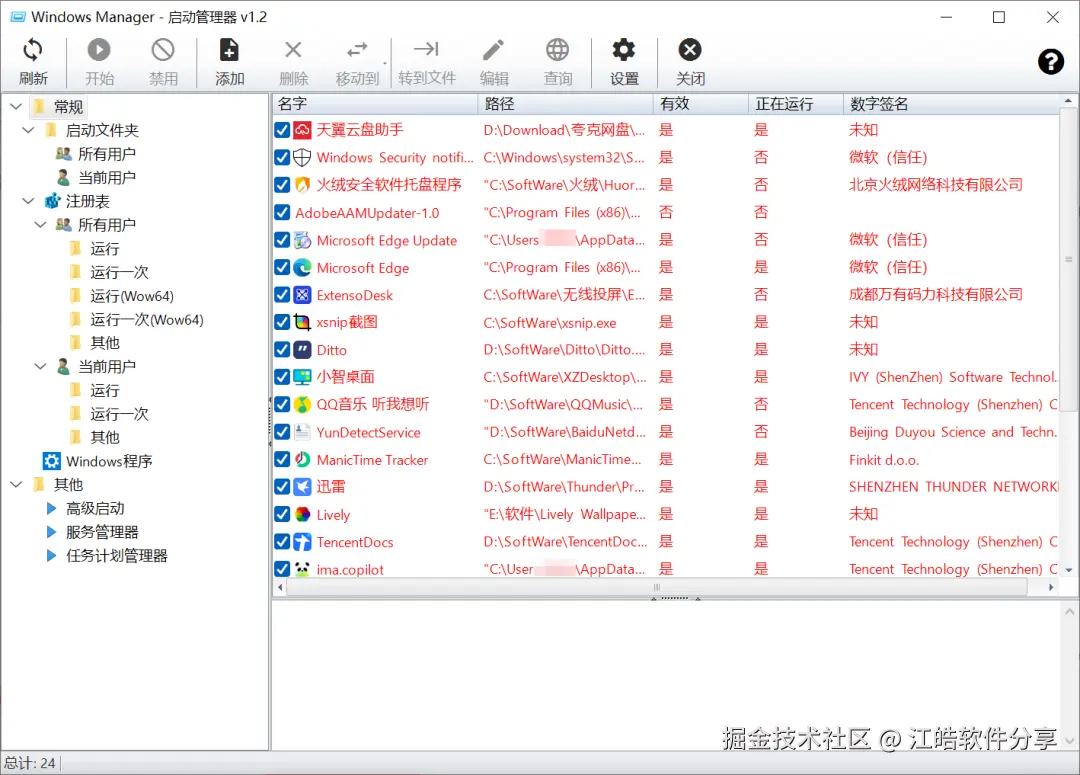Viewport: 1080px width, 775px height.
Task: Uncheck Windows Security notification checkbox
Action: coord(282,158)
